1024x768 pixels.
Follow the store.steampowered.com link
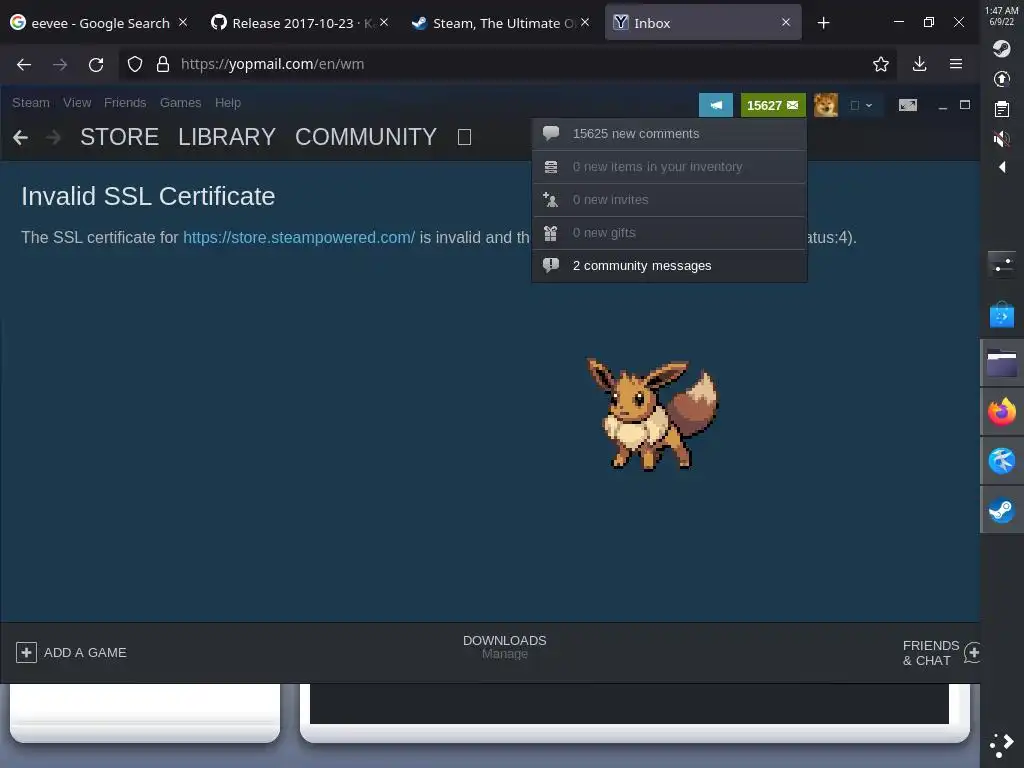(x=298, y=238)
